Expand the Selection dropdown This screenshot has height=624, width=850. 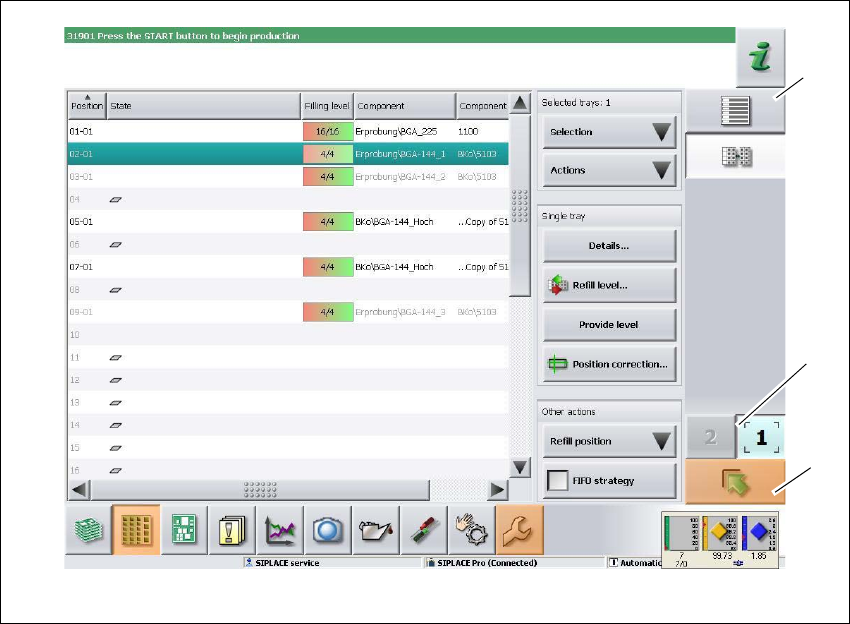coord(609,132)
